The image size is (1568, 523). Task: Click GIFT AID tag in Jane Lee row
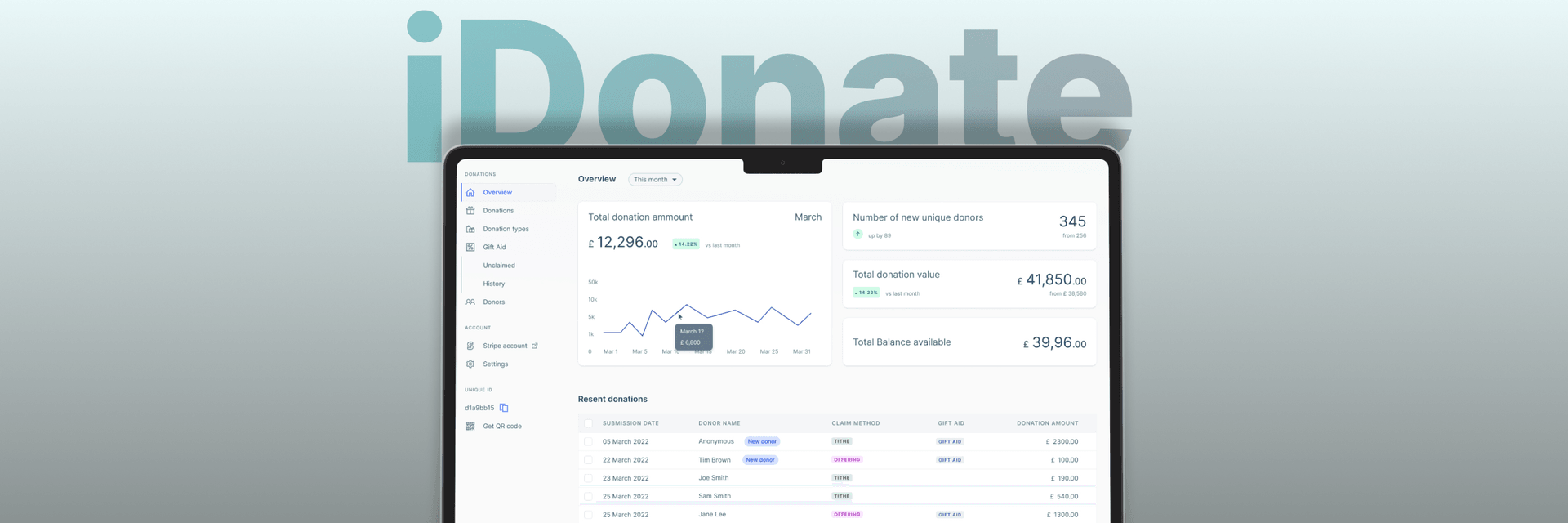click(950, 515)
